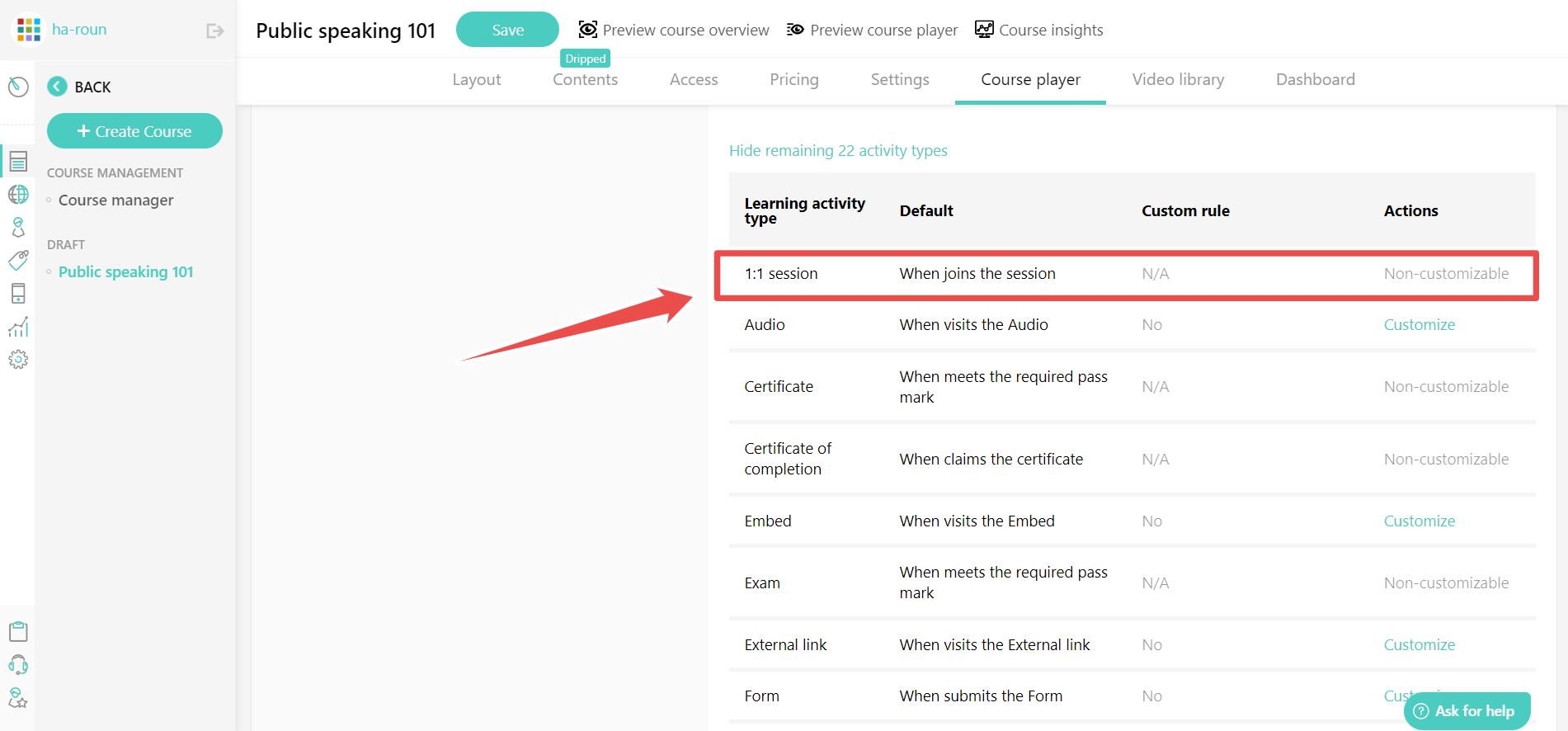
Task: Click the clipboard icon near sidebar bottom
Action: pos(18,632)
